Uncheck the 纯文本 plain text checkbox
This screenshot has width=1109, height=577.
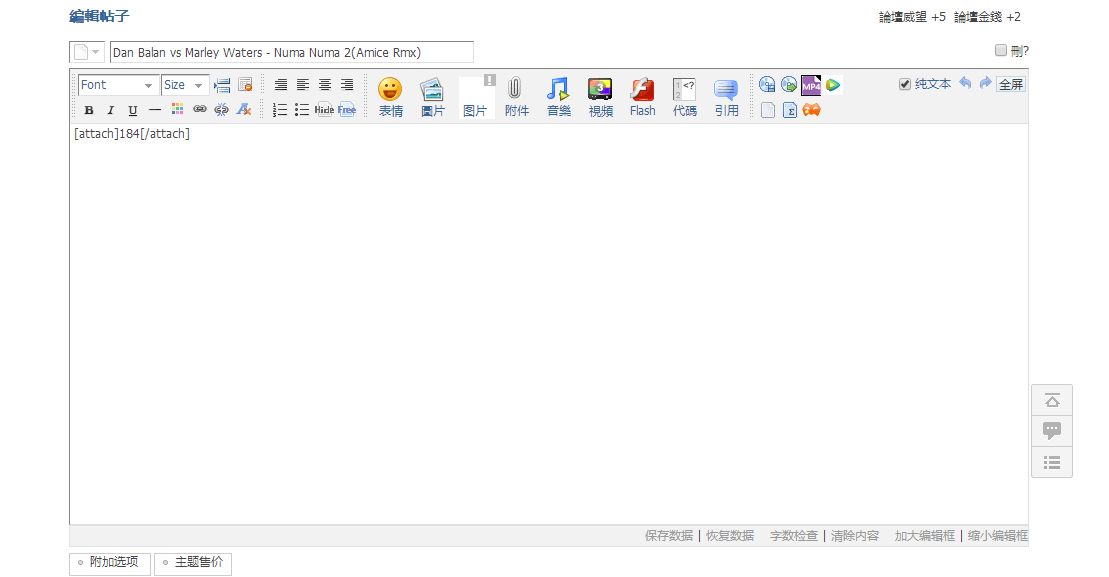point(905,84)
